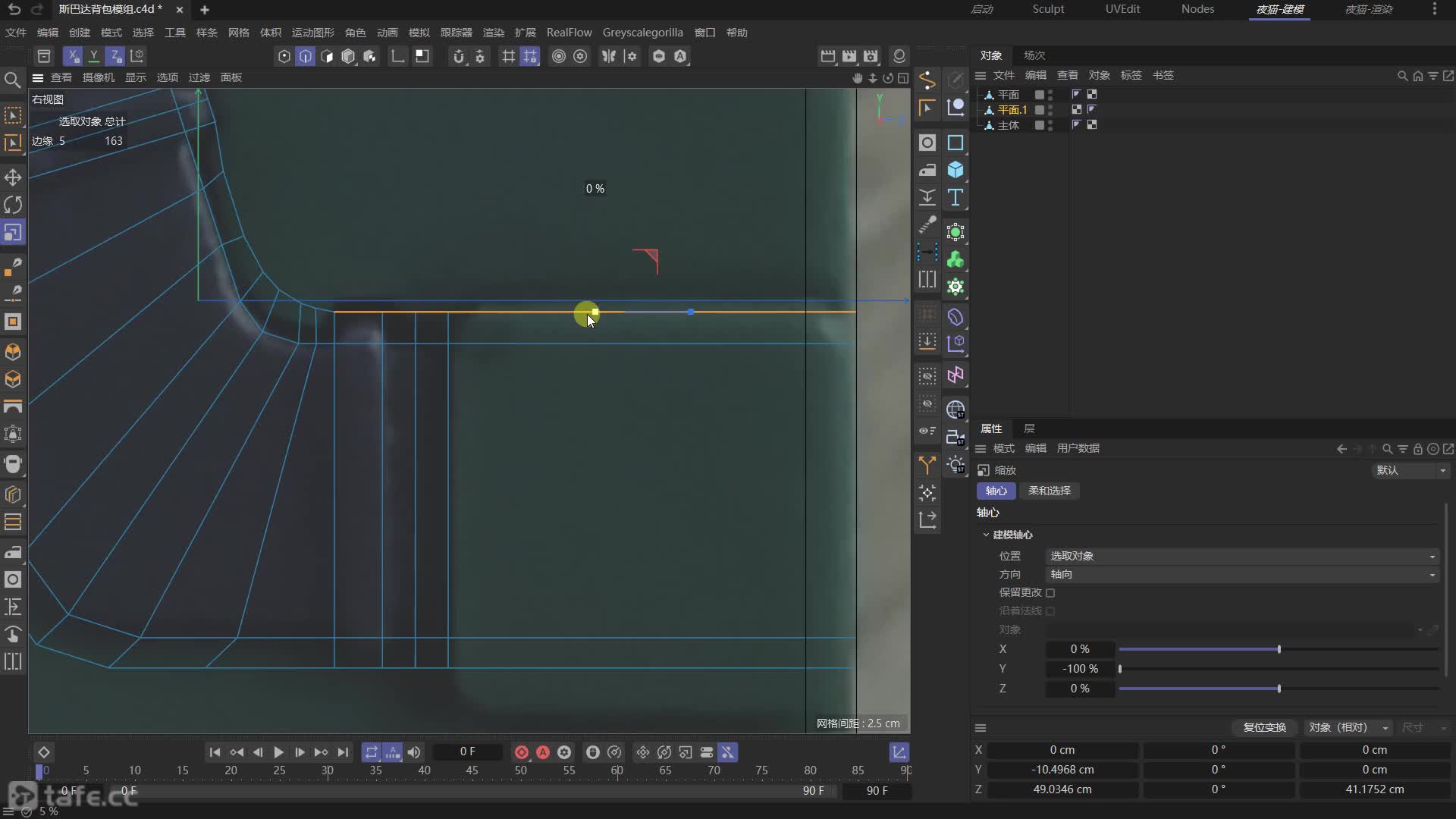Click the search magnifier icon at top left

click(12, 80)
